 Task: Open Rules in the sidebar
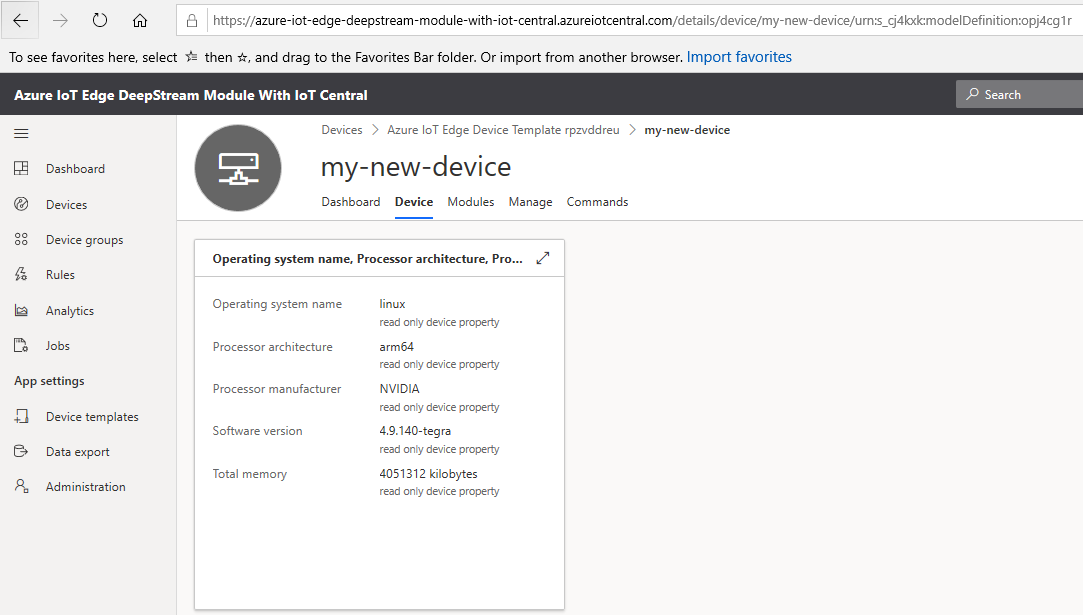60,274
